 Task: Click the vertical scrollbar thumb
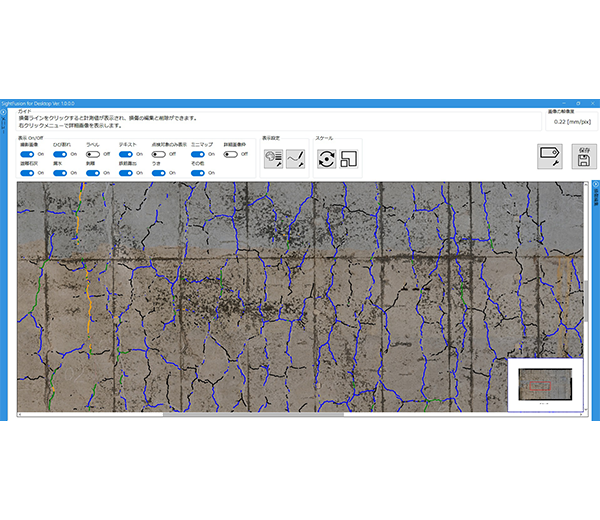coord(586,301)
